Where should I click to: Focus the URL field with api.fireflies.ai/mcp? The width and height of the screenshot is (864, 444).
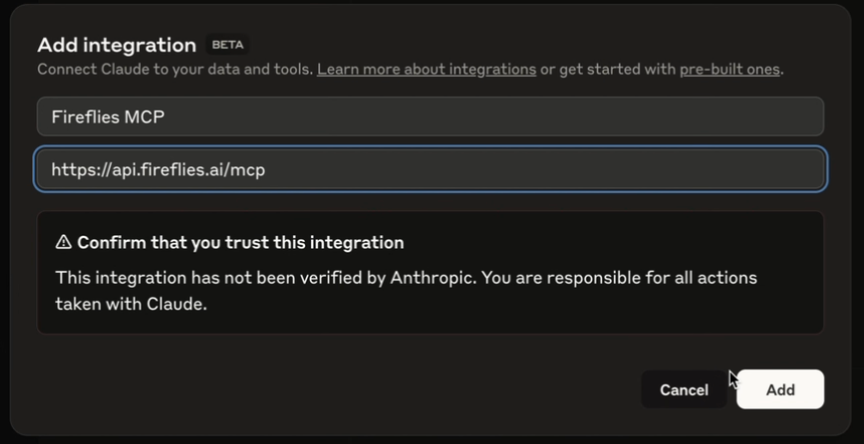pyautogui.click(x=430, y=169)
